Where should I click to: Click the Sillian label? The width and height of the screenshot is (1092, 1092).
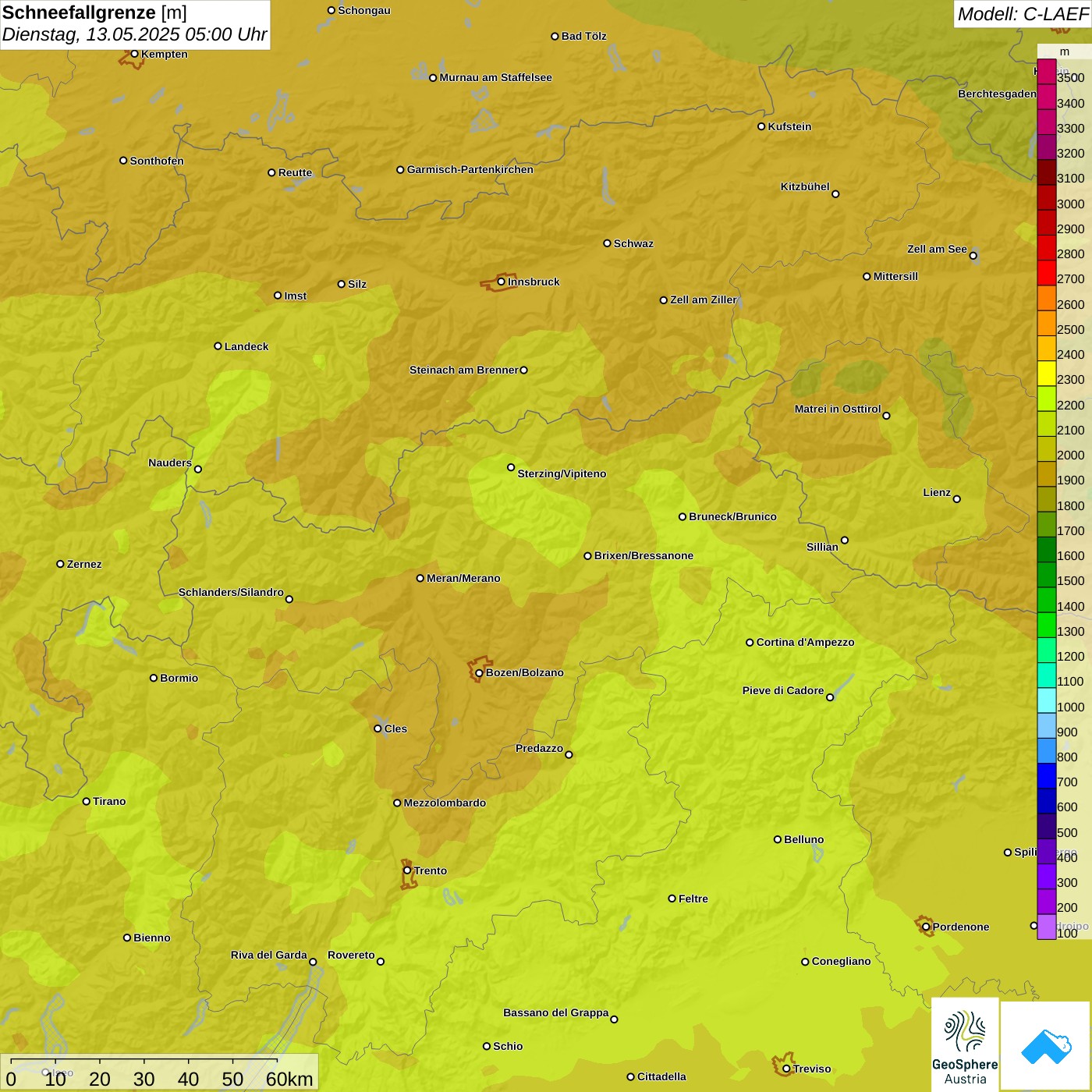(822, 547)
